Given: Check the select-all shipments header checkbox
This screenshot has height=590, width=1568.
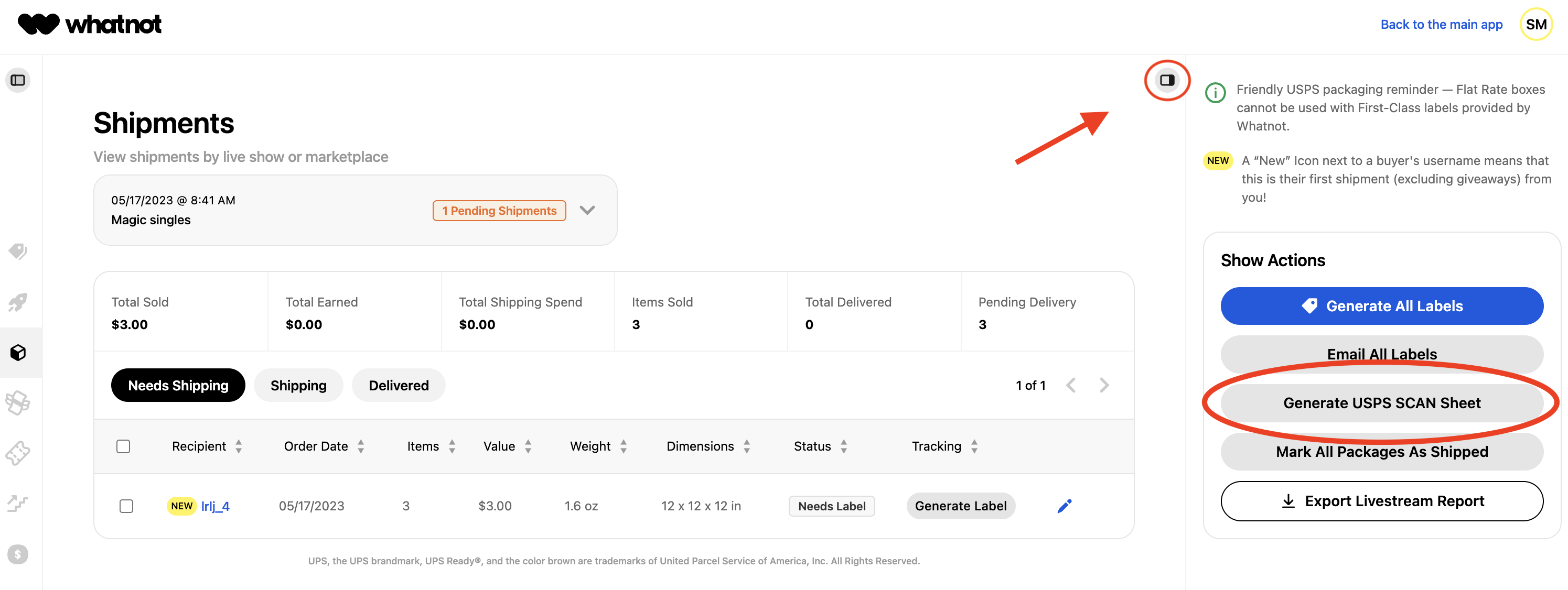Looking at the screenshot, I should coord(123,446).
